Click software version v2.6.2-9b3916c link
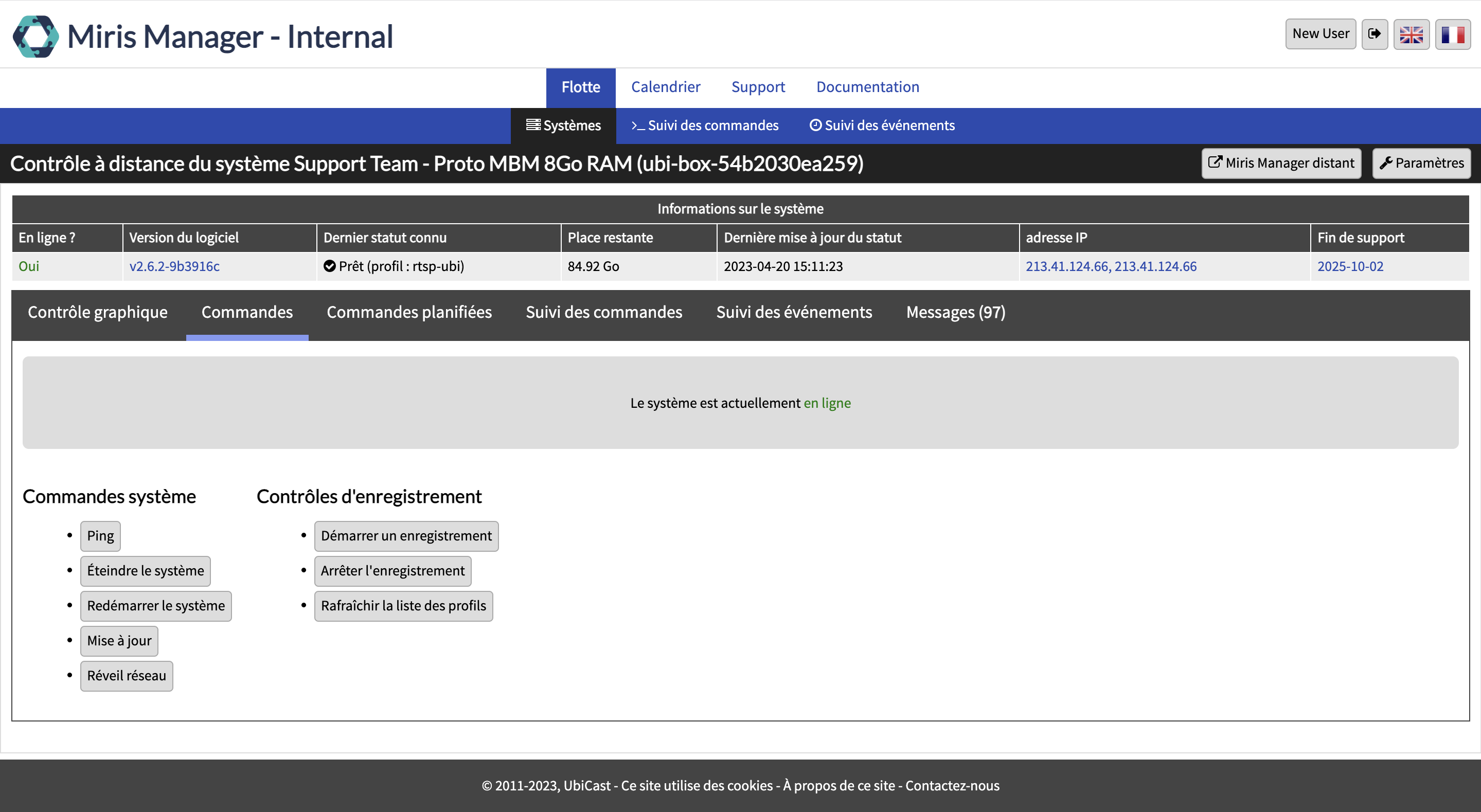The image size is (1481, 812). tap(174, 266)
